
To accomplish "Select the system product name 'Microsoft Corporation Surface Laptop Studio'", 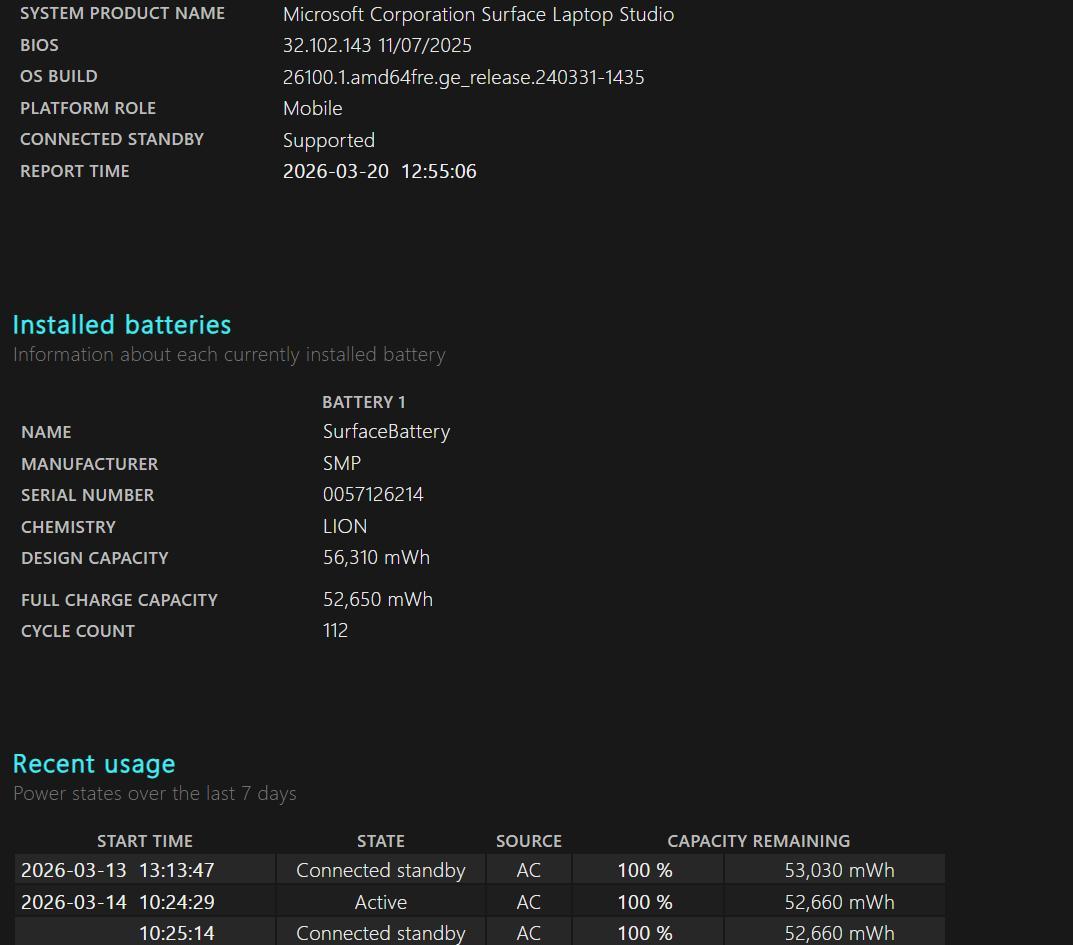I will click(x=478, y=14).
